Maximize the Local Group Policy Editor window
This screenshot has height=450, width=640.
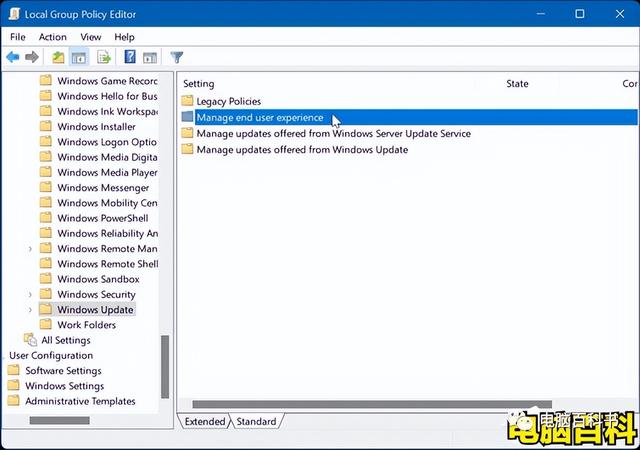[x=580, y=13]
